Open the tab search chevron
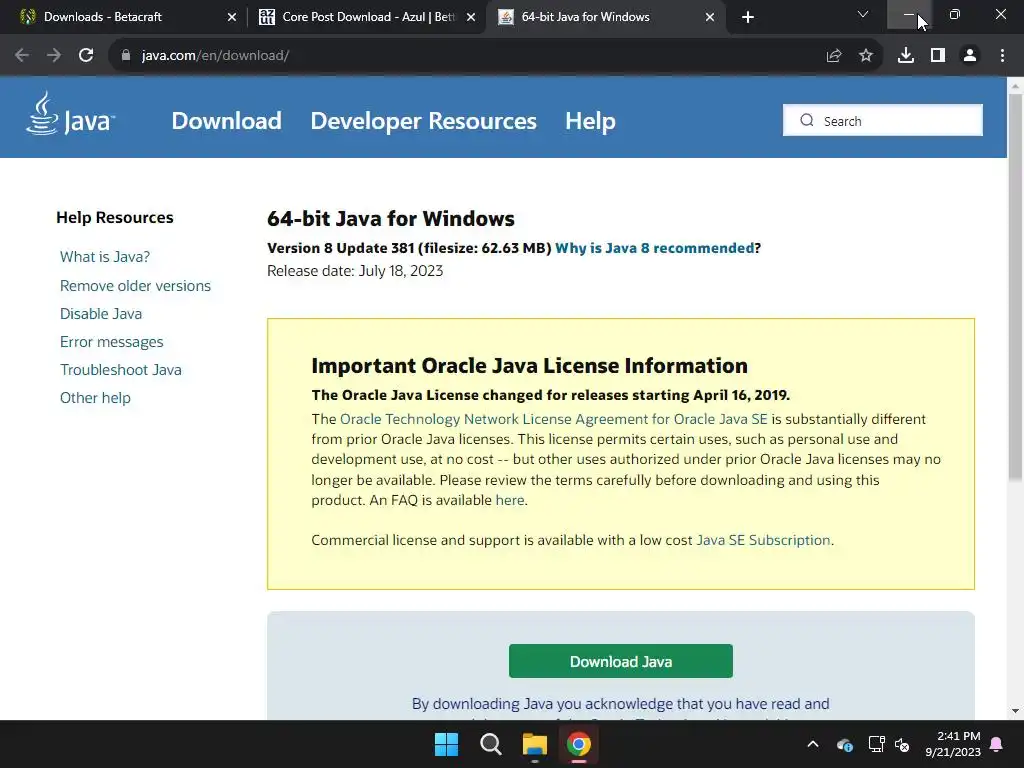The image size is (1024, 768). (863, 14)
